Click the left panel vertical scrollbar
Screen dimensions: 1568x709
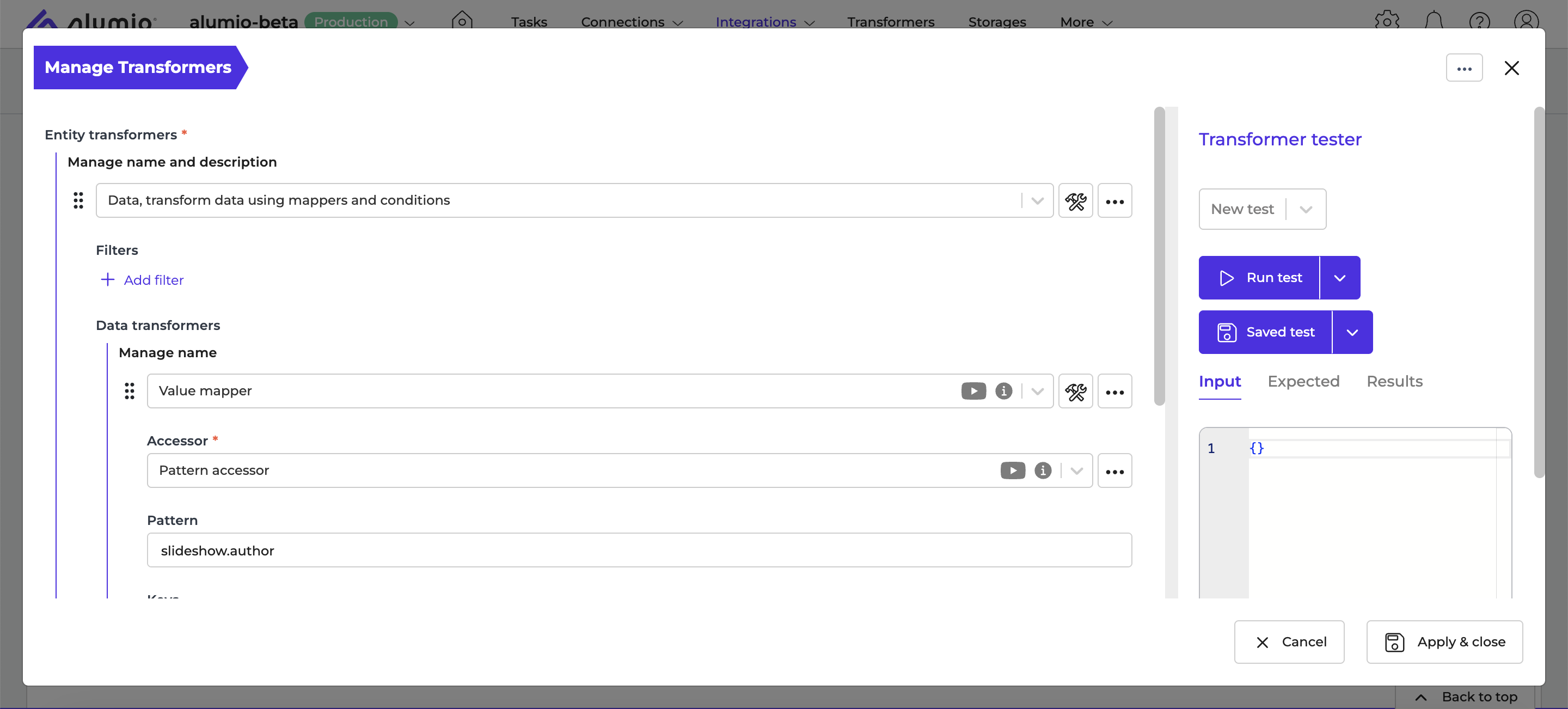(1159, 255)
